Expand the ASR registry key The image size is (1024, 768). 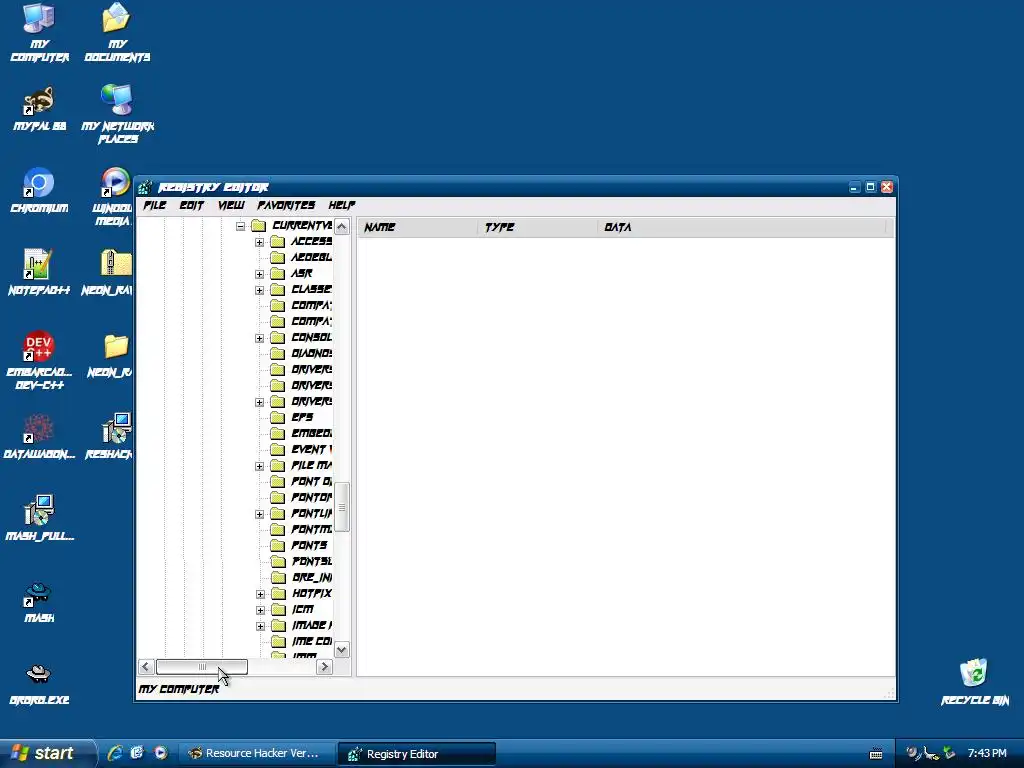259,274
